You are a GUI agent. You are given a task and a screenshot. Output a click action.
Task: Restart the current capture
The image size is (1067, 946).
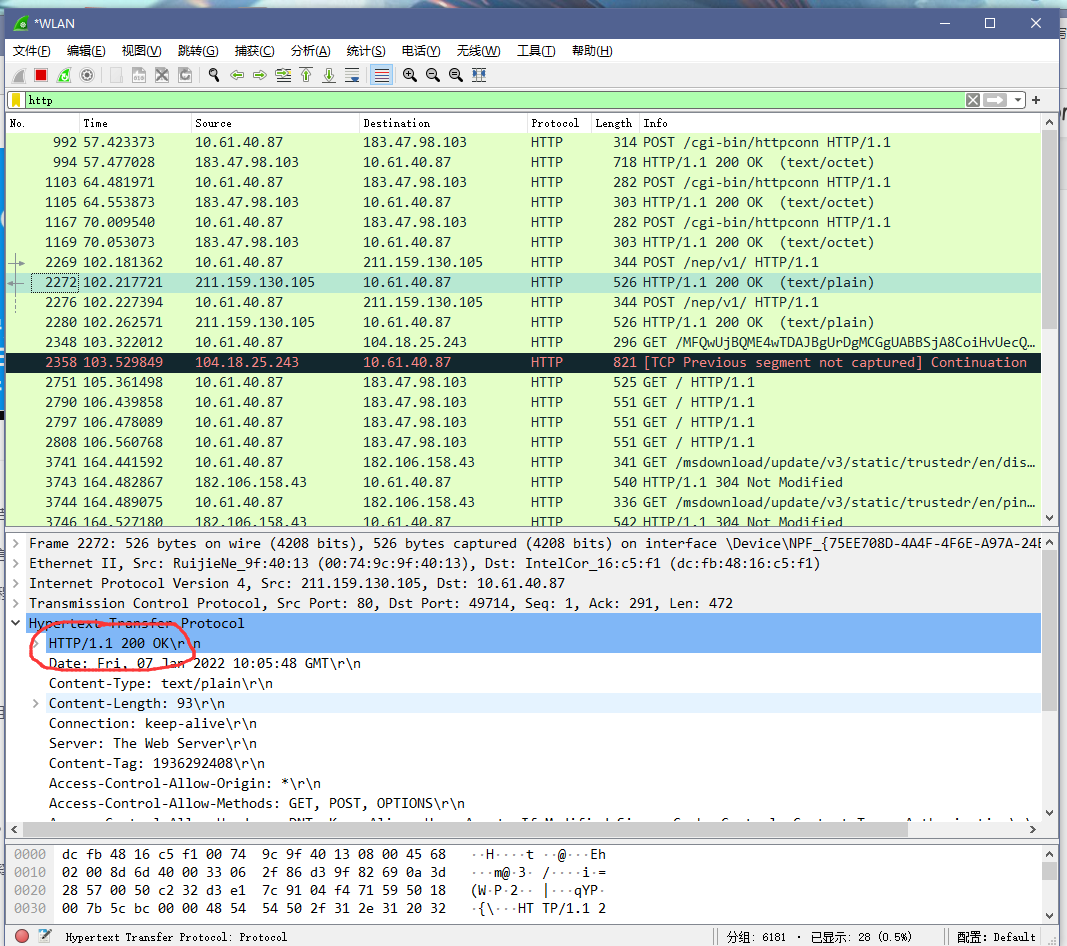point(64,74)
